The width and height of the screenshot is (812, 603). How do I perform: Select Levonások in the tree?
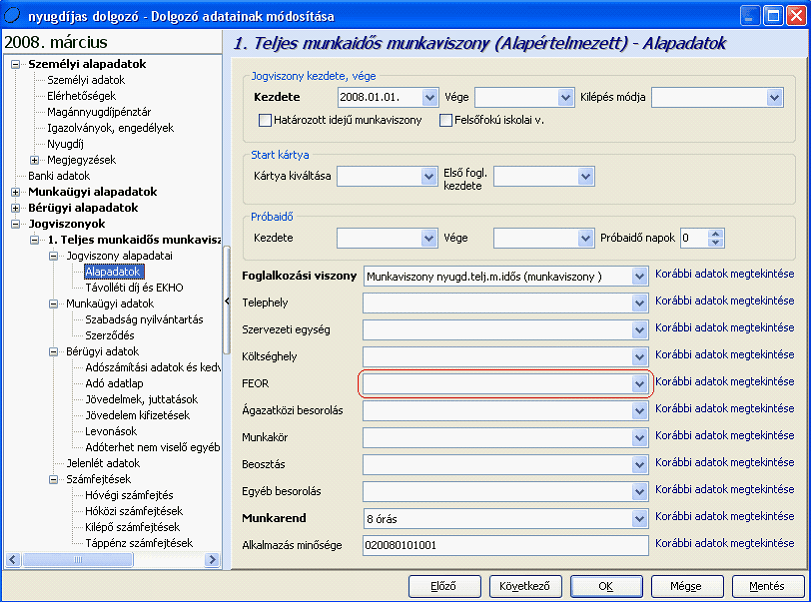click(x=111, y=432)
